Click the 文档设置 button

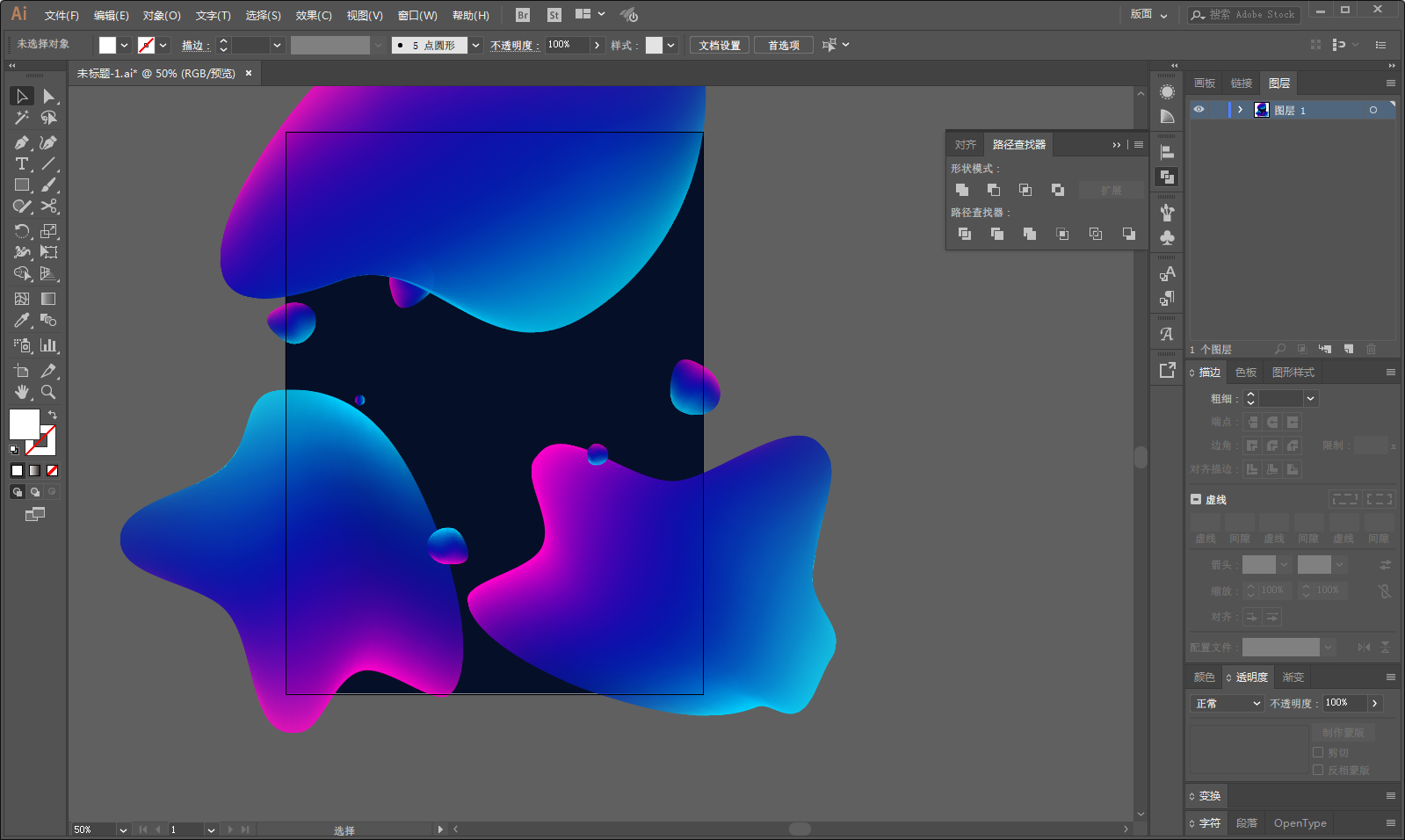click(x=720, y=46)
